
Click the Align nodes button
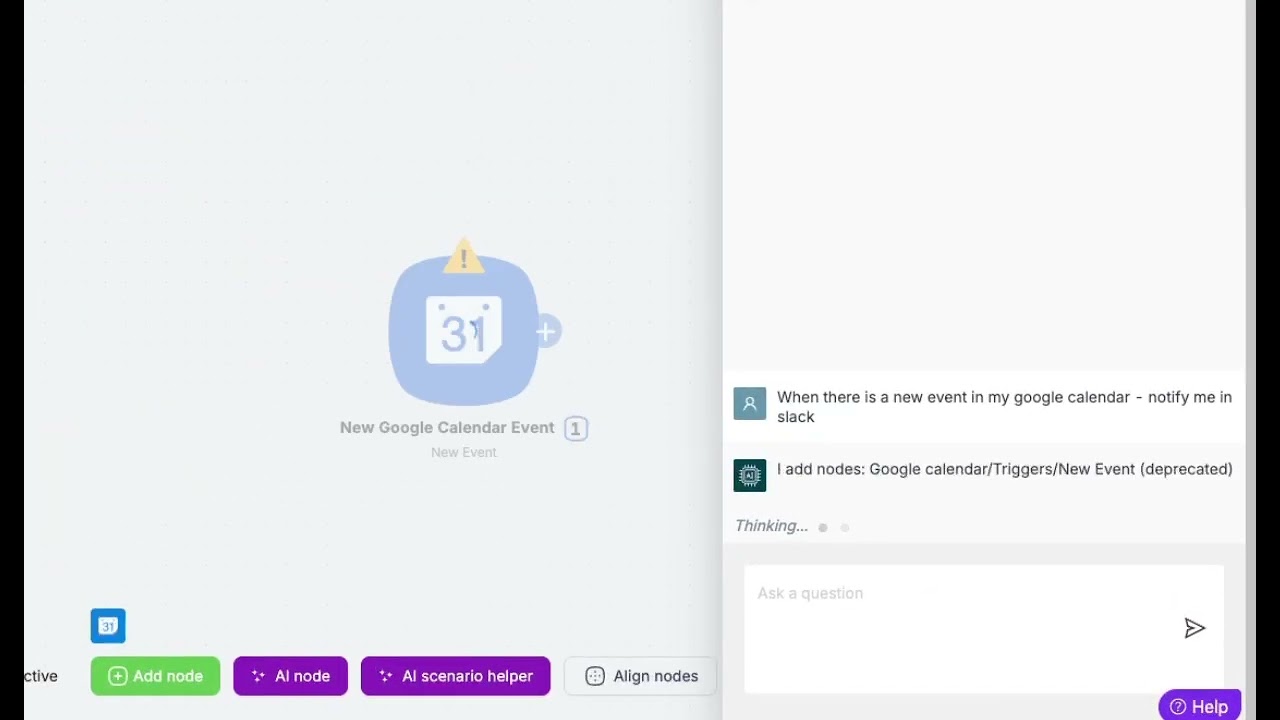640,676
